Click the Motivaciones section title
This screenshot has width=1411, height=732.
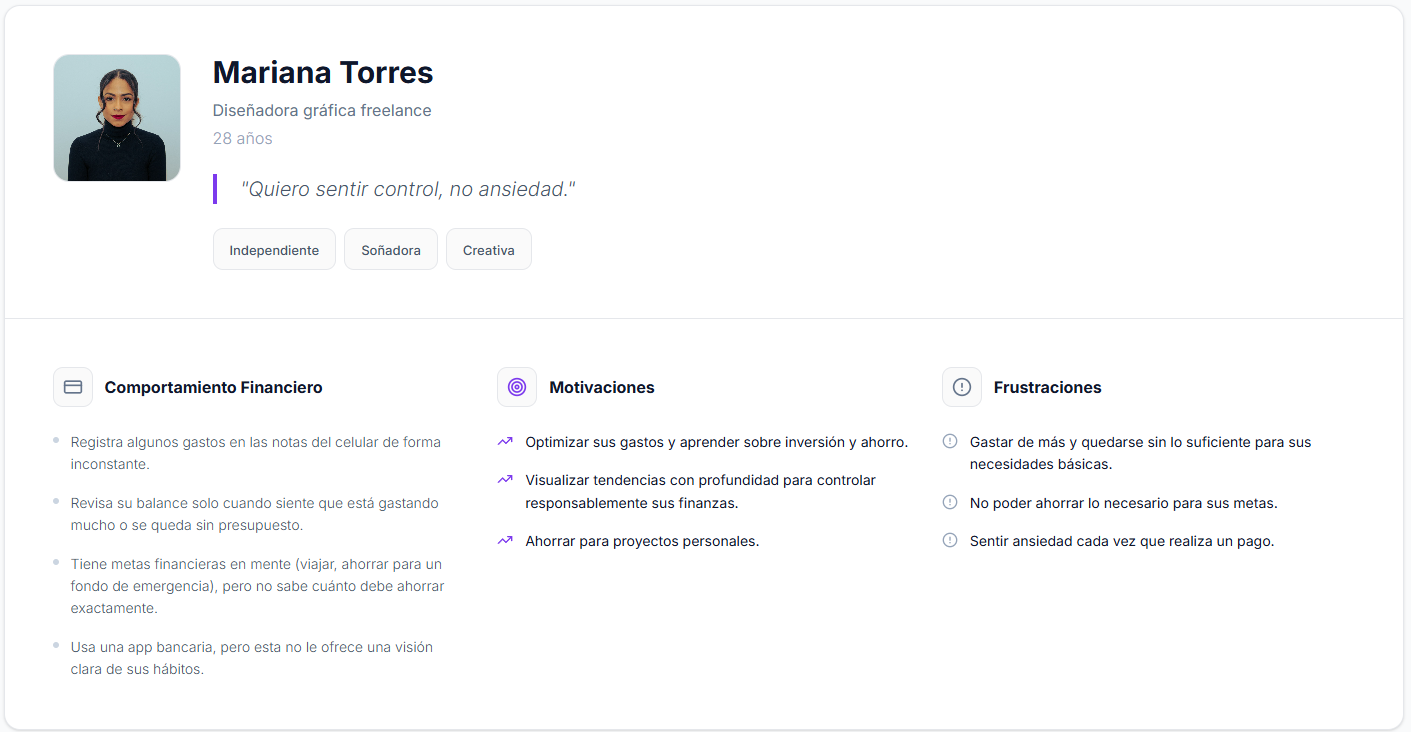(602, 387)
